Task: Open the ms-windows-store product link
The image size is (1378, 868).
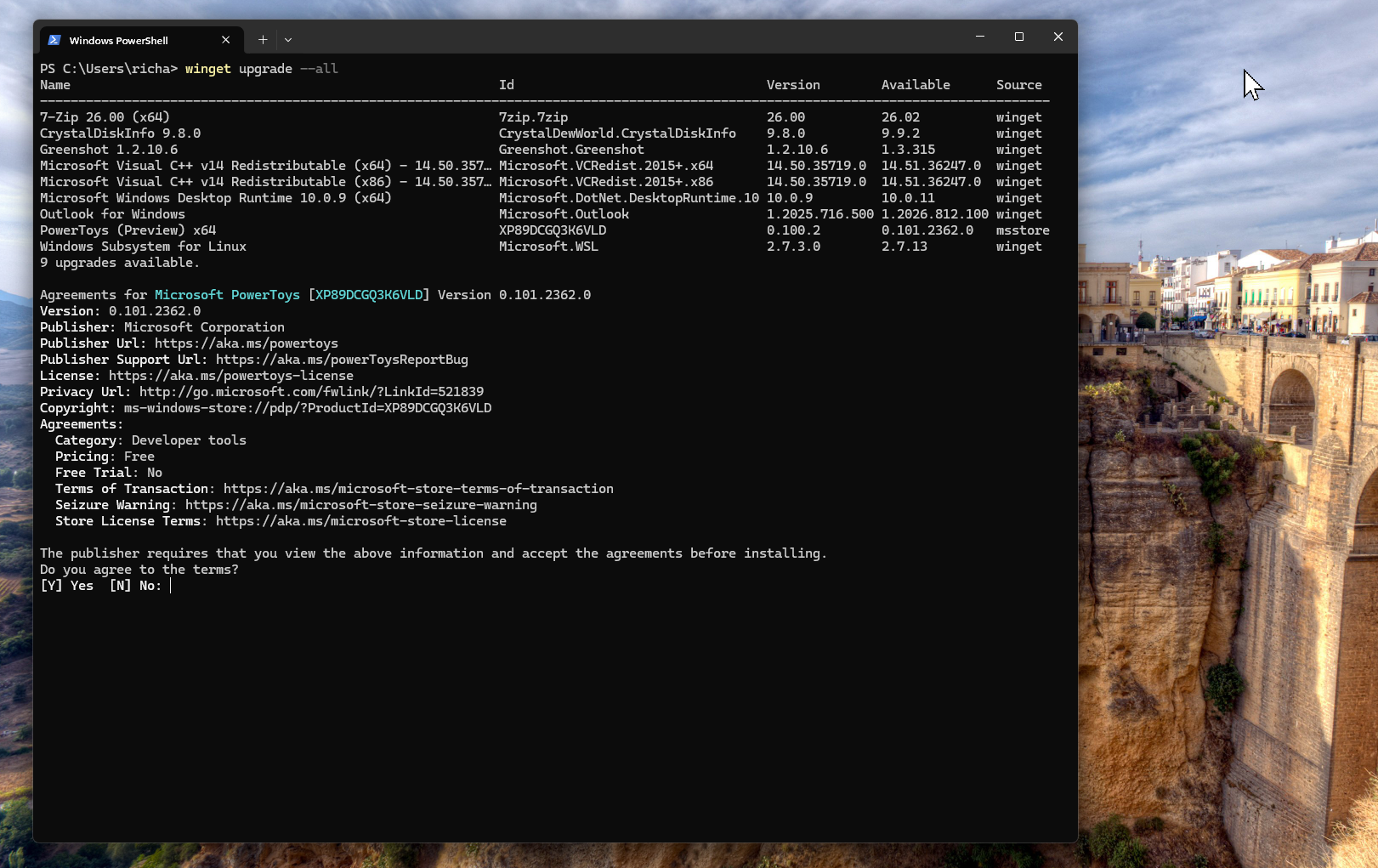Action: point(308,408)
